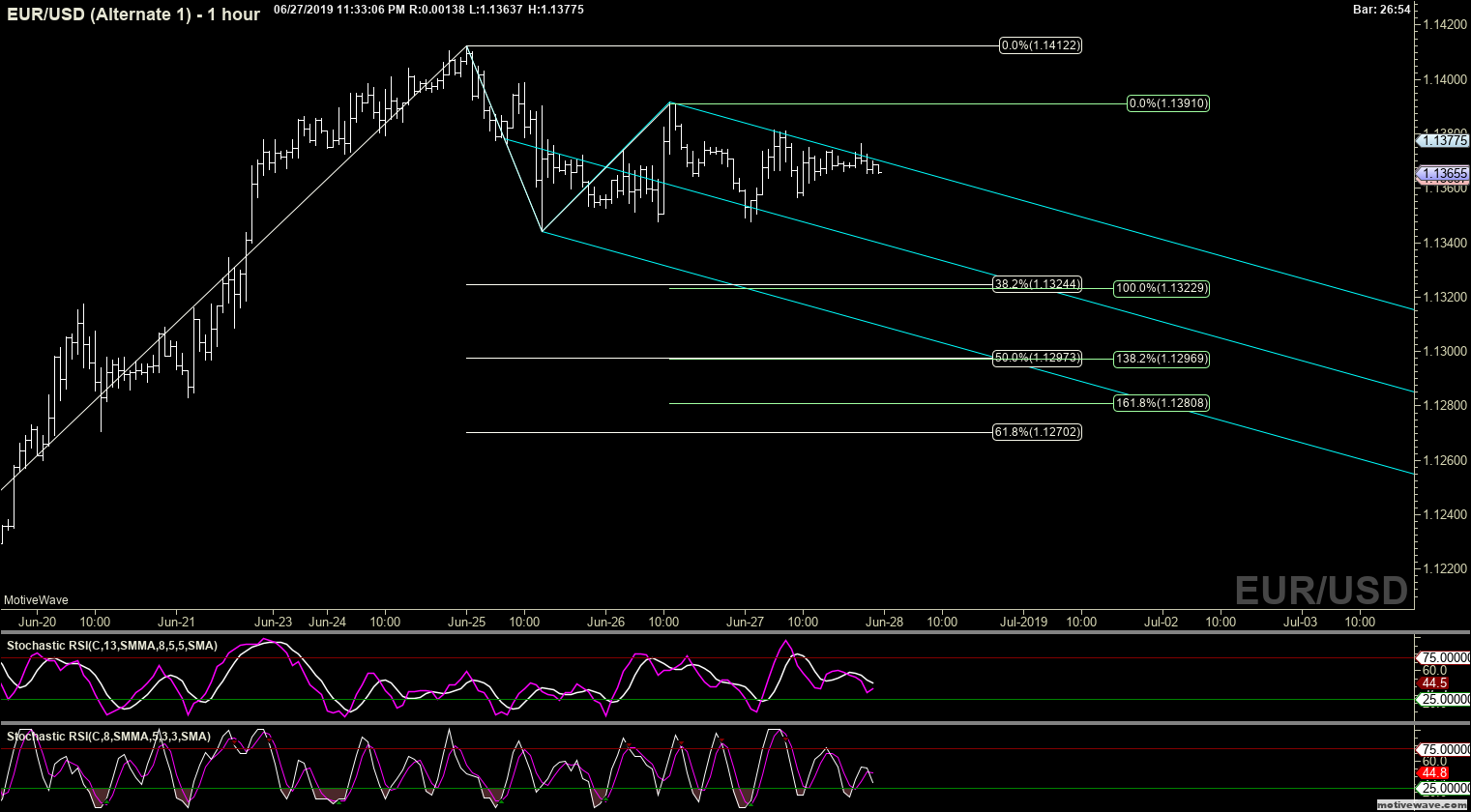Select the 0.0%(1.13910) Fibonacci label
The width and height of the screenshot is (1471, 812).
point(1168,103)
